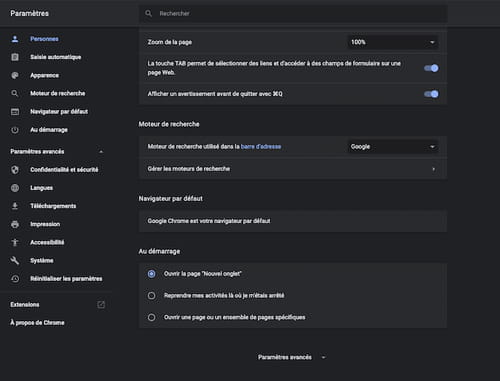Click the Langues globe icon

click(15, 188)
